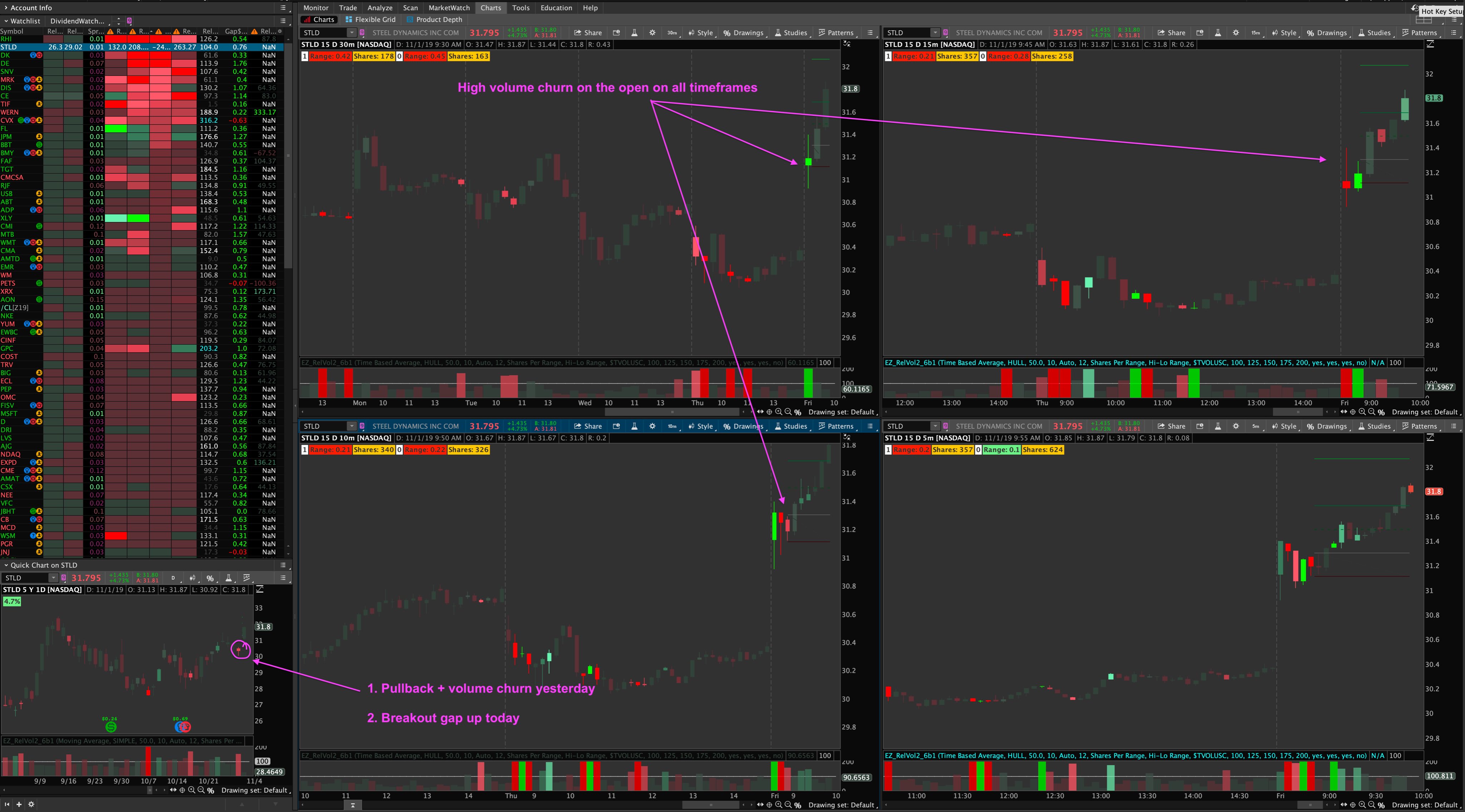Open the list menu on 30m chart toolbar
The width and height of the screenshot is (1465, 812).
click(x=870, y=33)
